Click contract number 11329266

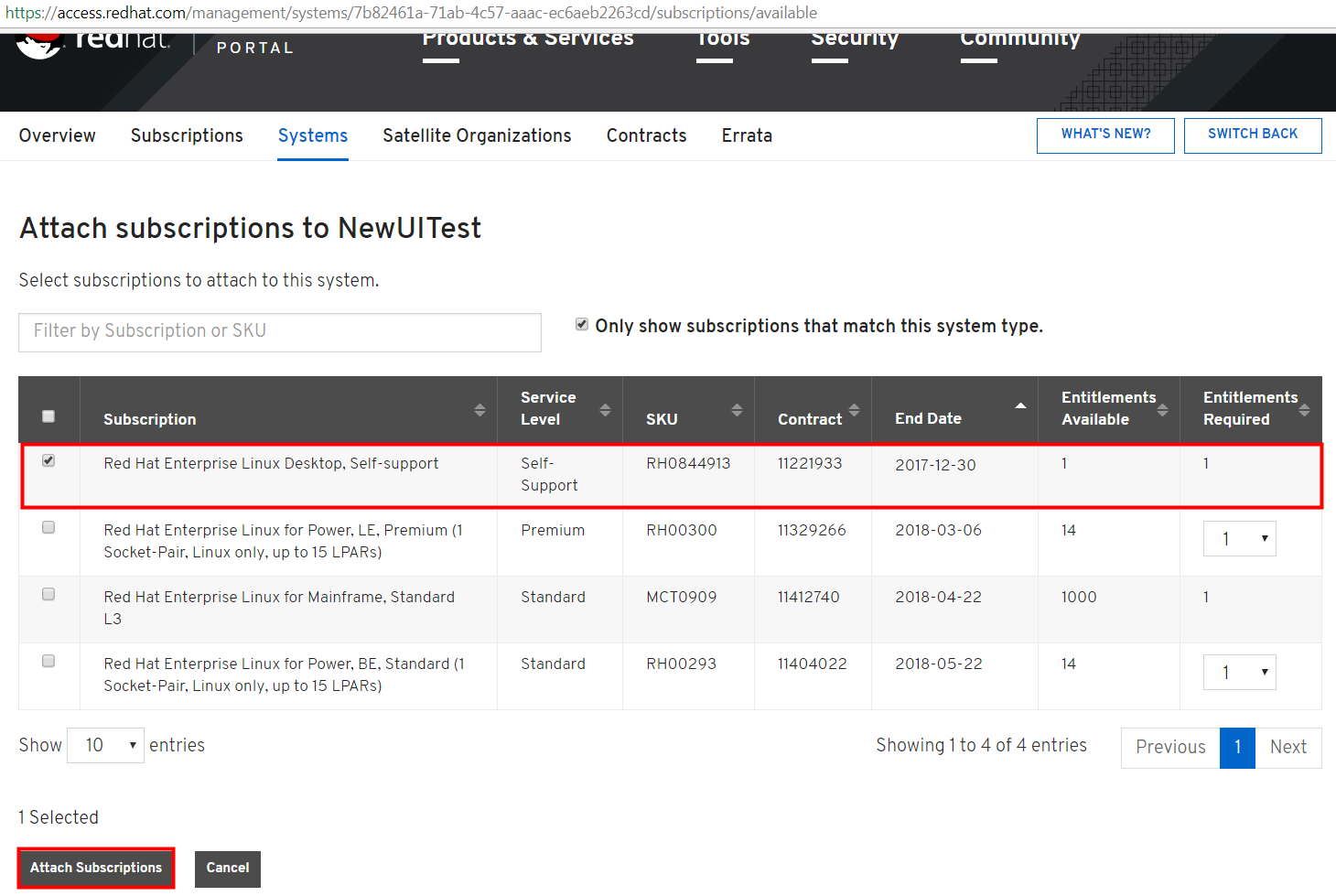pos(812,530)
